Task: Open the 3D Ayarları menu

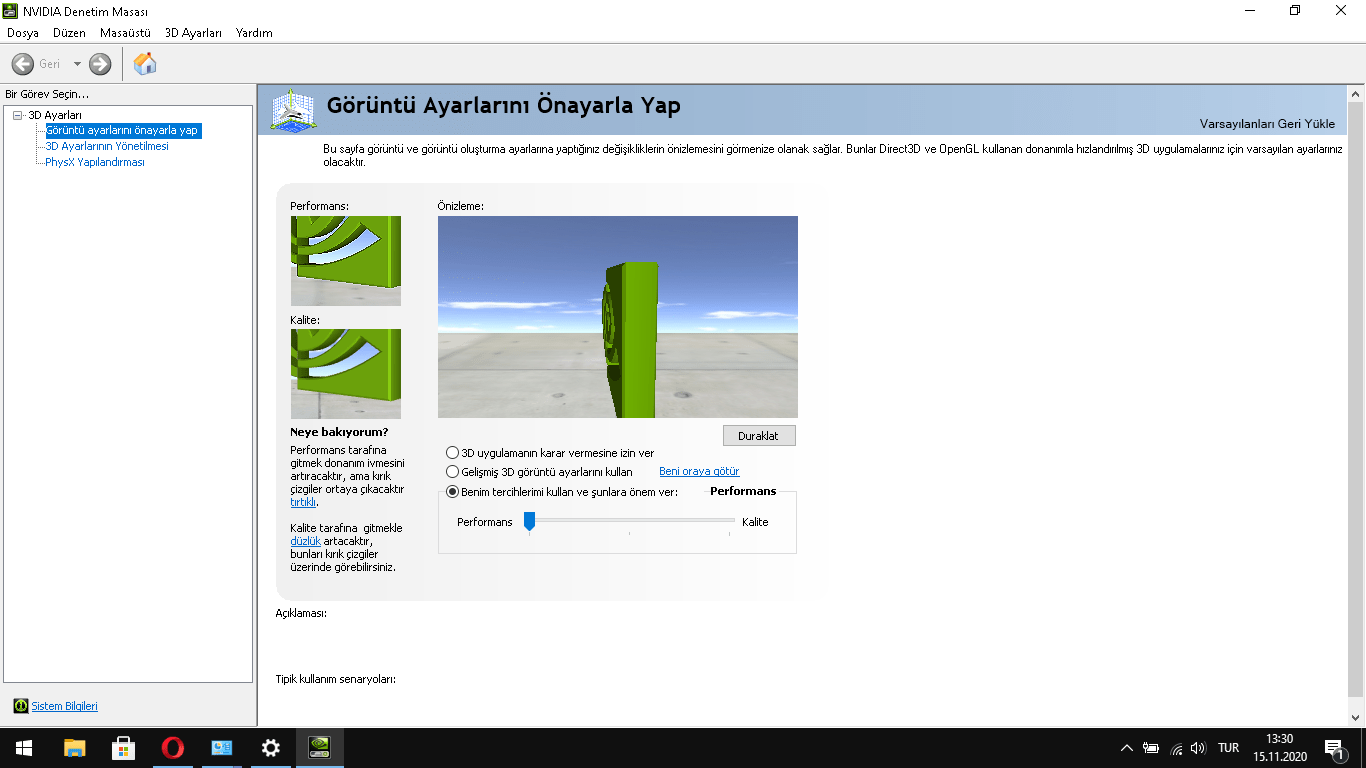Action: tap(193, 33)
